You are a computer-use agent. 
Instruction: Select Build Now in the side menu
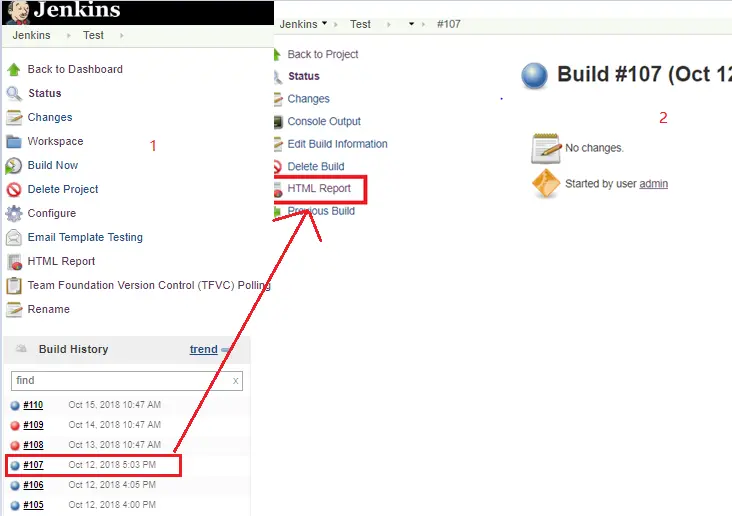53,165
